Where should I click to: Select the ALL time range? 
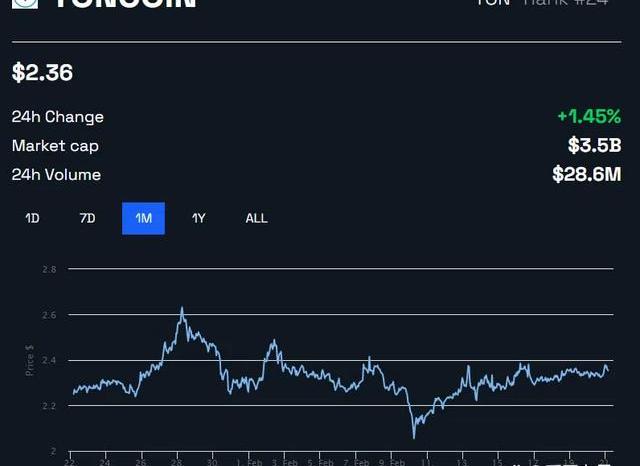[x=256, y=218]
